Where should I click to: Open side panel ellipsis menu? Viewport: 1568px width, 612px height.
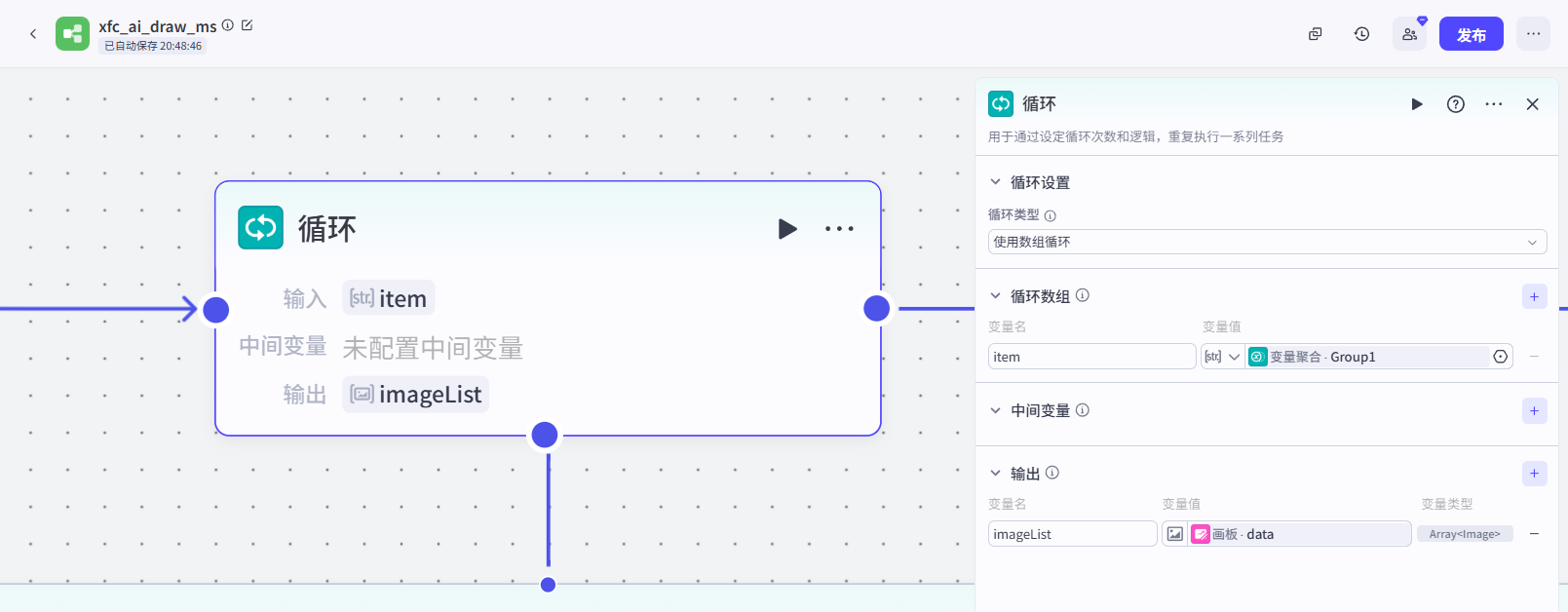click(1494, 104)
